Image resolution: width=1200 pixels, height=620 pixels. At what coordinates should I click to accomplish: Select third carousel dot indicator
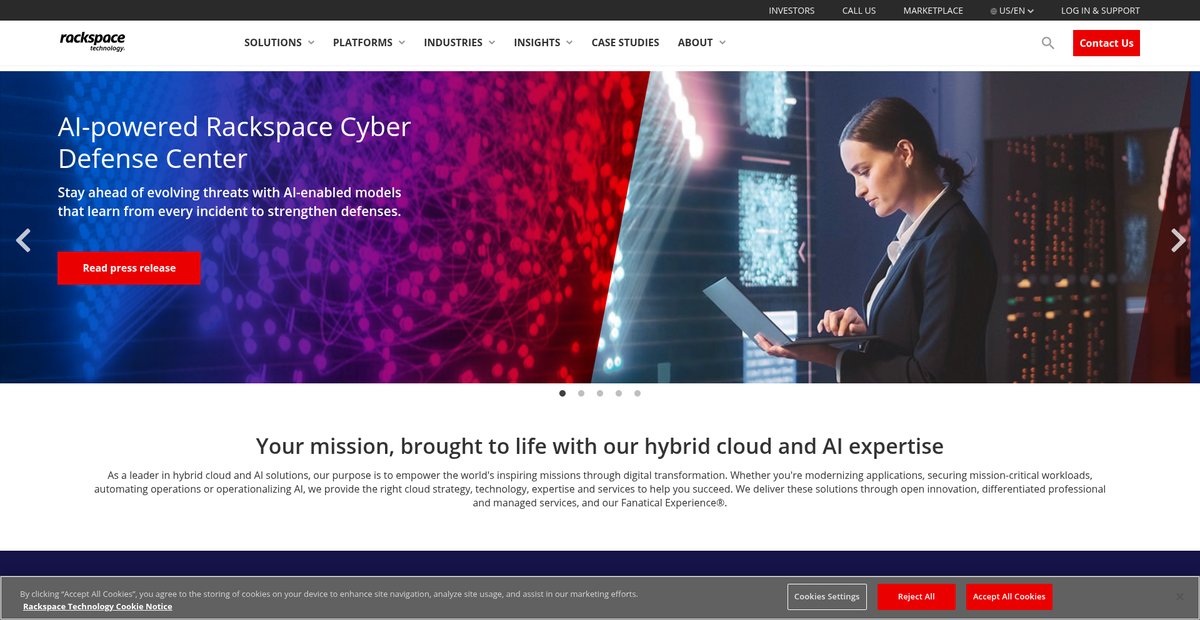pyautogui.click(x=600, y=393)
